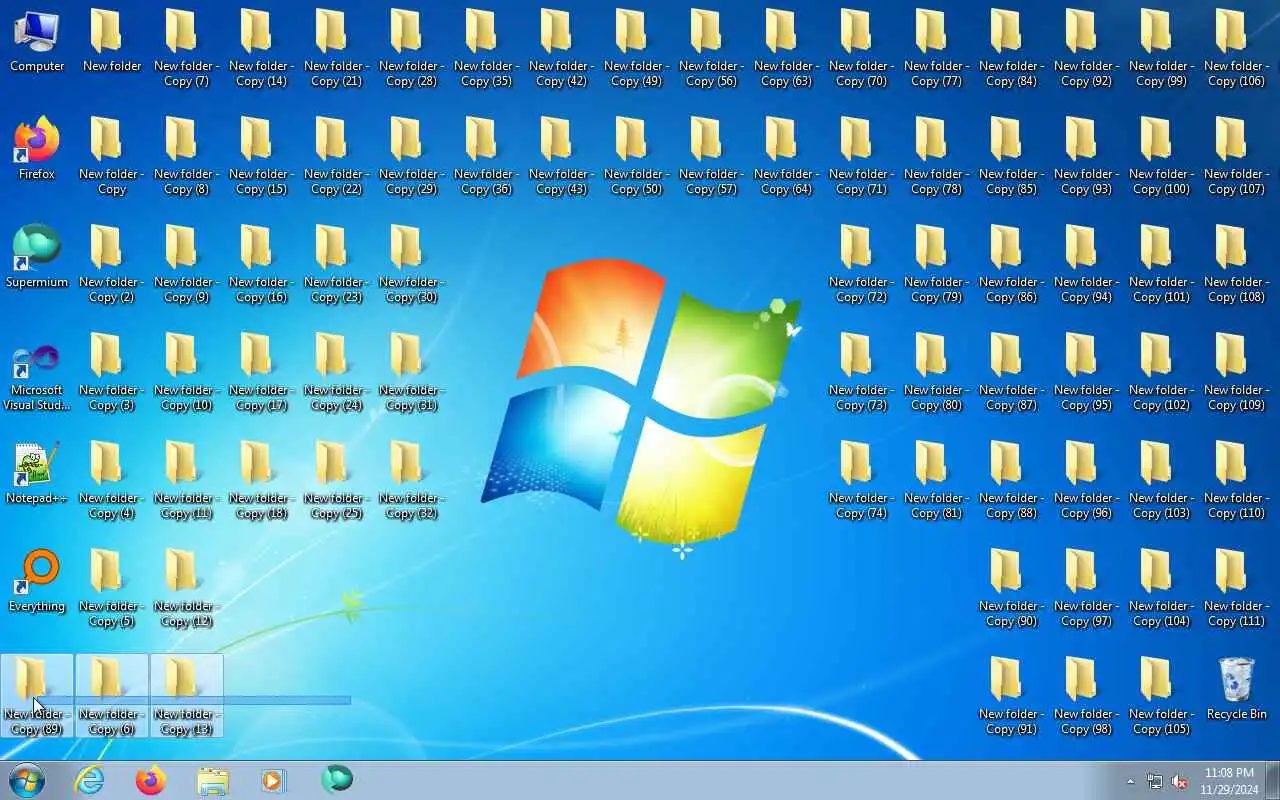
Task: Select the folder 'New folder - Copy (91)'
Action: click(1012, 696)
